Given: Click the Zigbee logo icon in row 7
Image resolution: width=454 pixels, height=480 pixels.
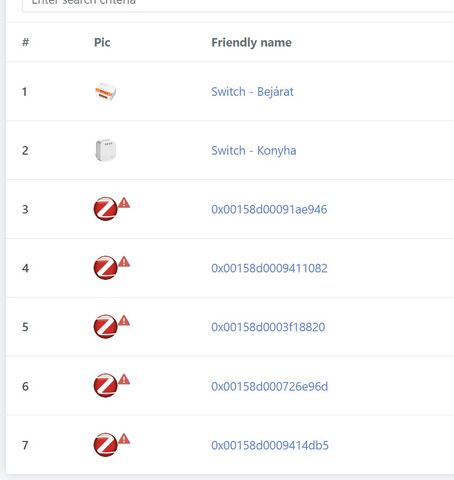Looking at the screenshot, I should 105,445.
